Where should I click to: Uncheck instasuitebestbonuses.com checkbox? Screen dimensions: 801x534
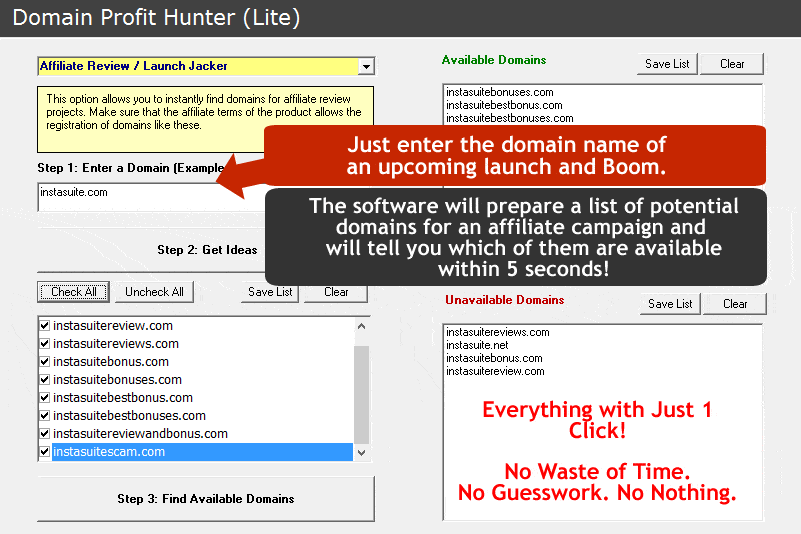point(45,415)
